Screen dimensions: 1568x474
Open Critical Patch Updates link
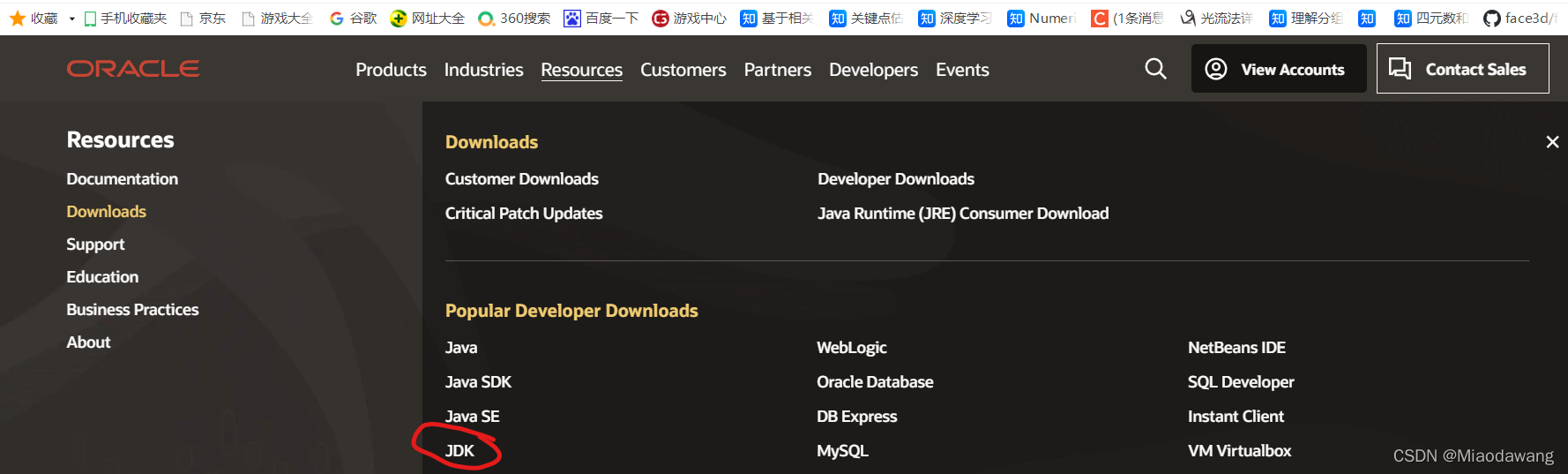(x=524, y=214)
